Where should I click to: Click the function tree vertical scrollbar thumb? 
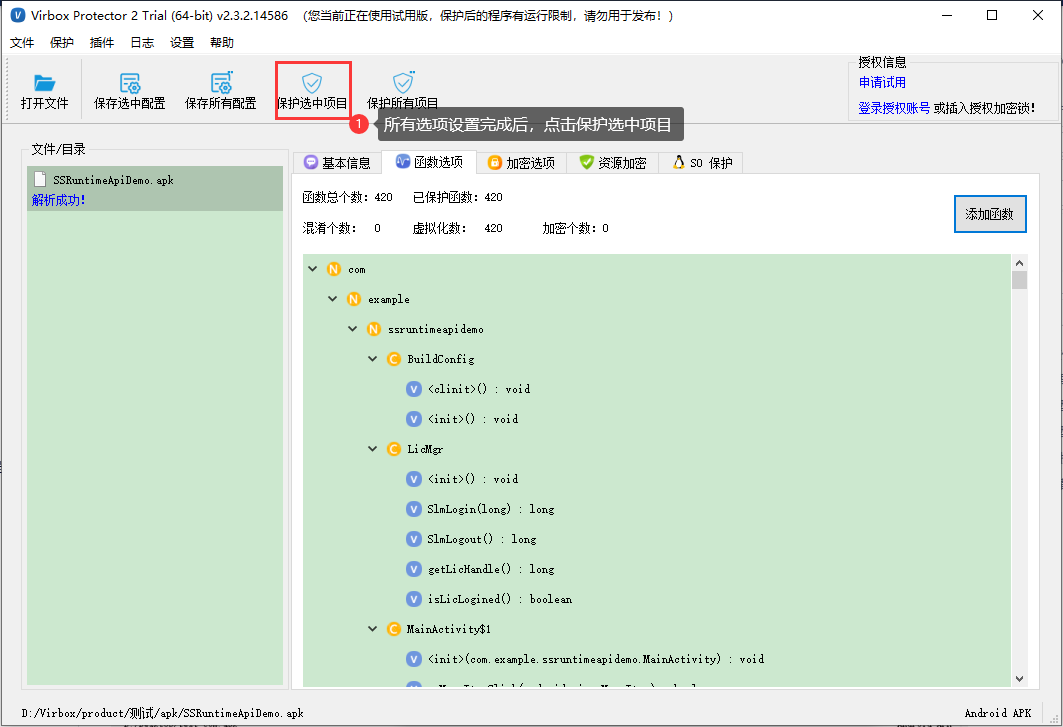pos(1020,280)
